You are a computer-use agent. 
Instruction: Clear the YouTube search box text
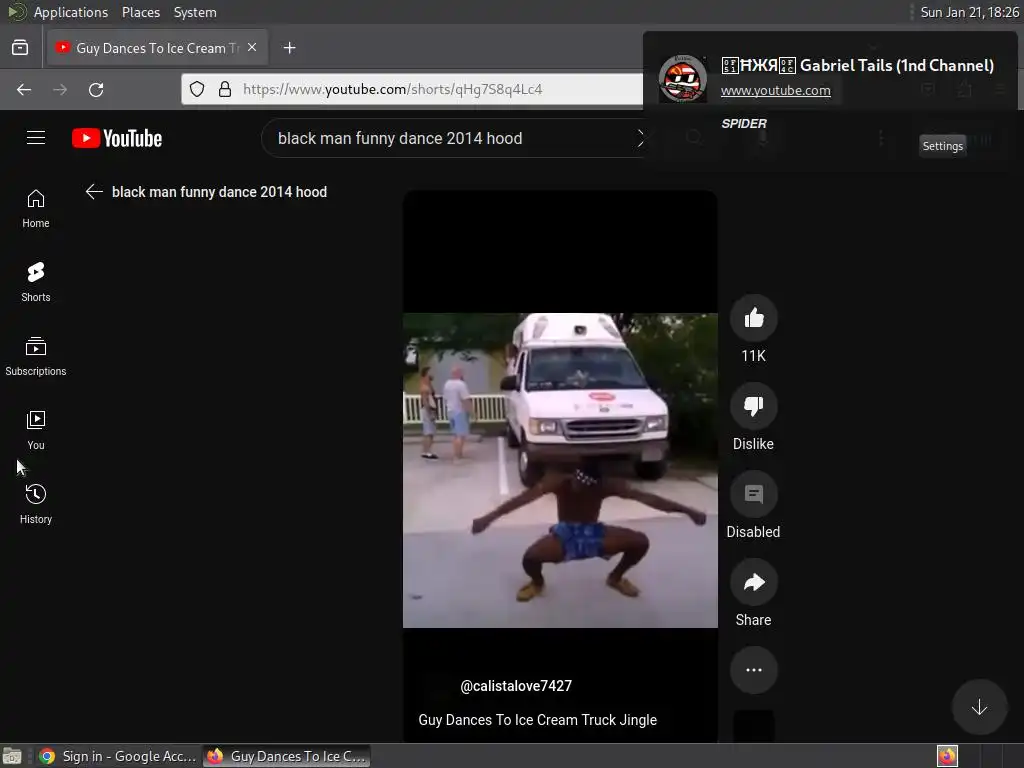point(640,138)
